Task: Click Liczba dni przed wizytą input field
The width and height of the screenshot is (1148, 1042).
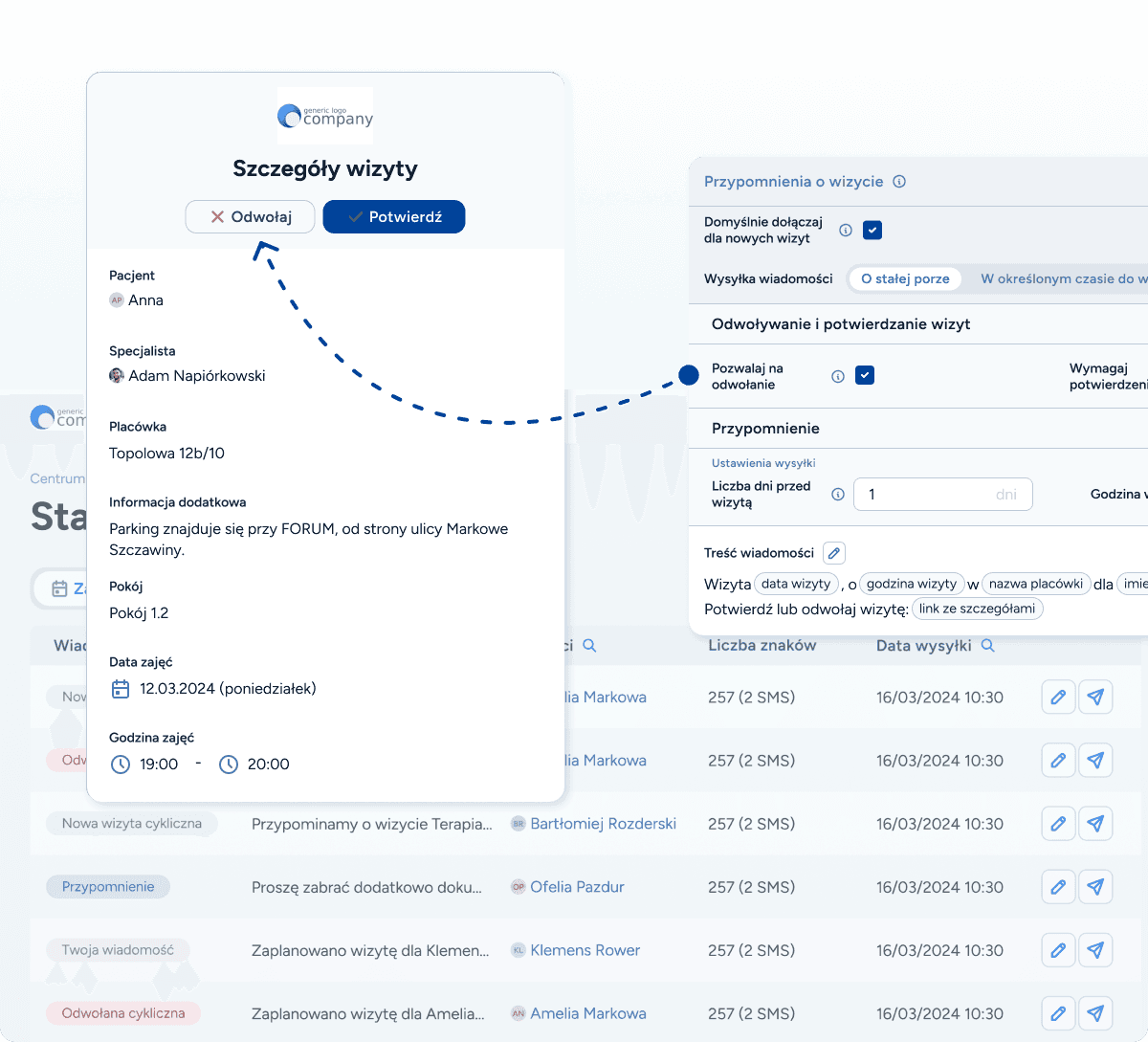Action: click(942, 495)
